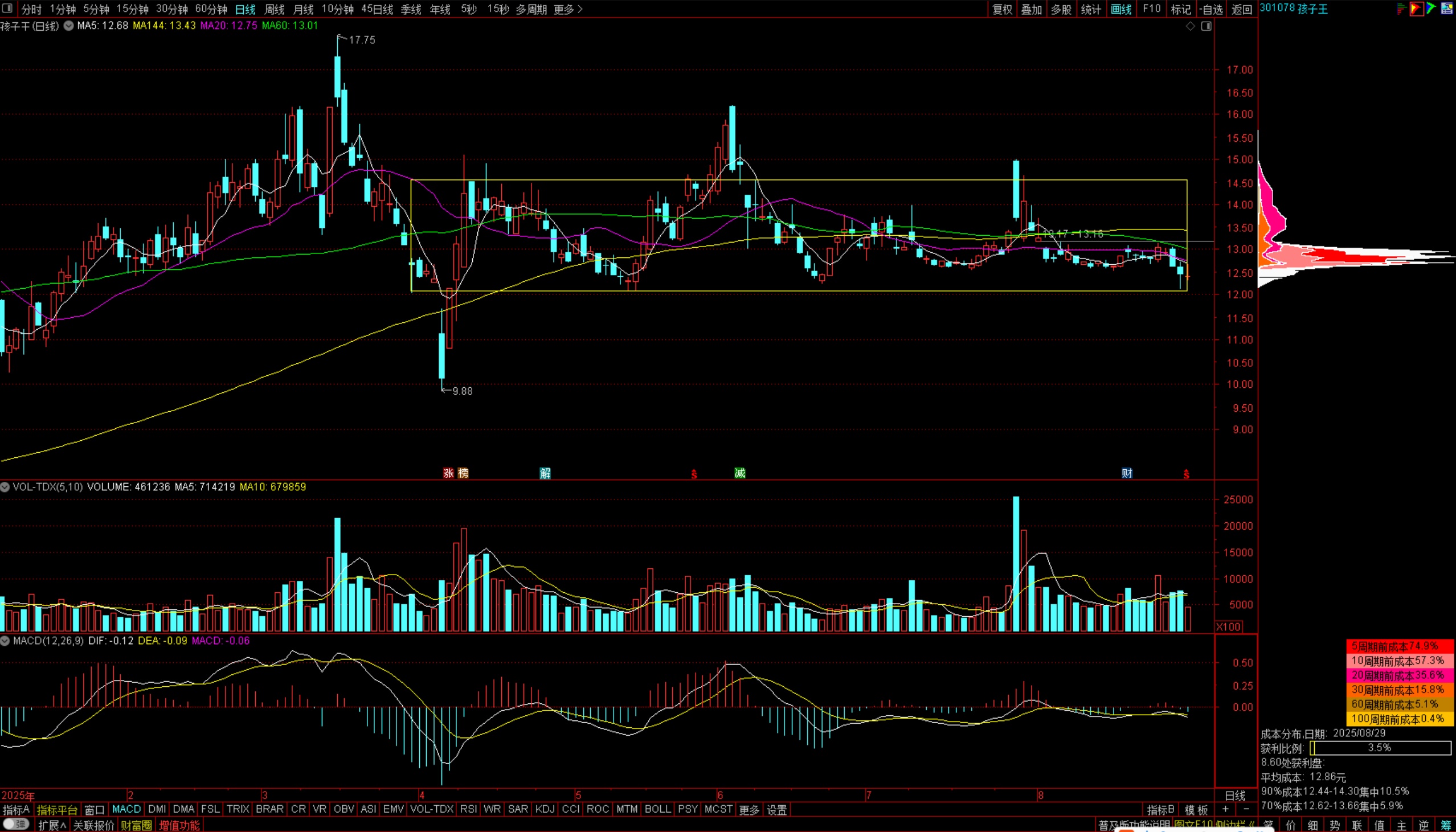Click the menu icon at top-left corner
1456x832 pixels.
coord(7,9)
